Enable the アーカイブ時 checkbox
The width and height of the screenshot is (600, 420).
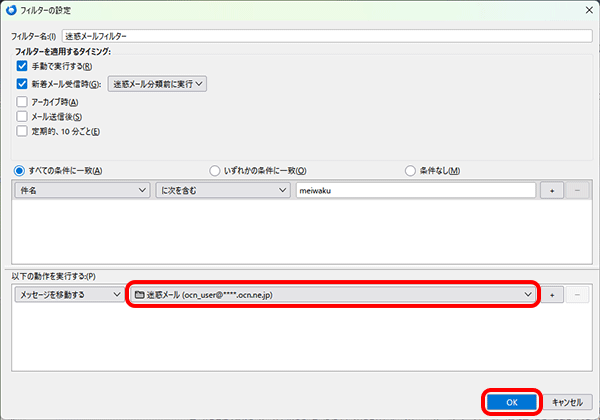point(22,102)
